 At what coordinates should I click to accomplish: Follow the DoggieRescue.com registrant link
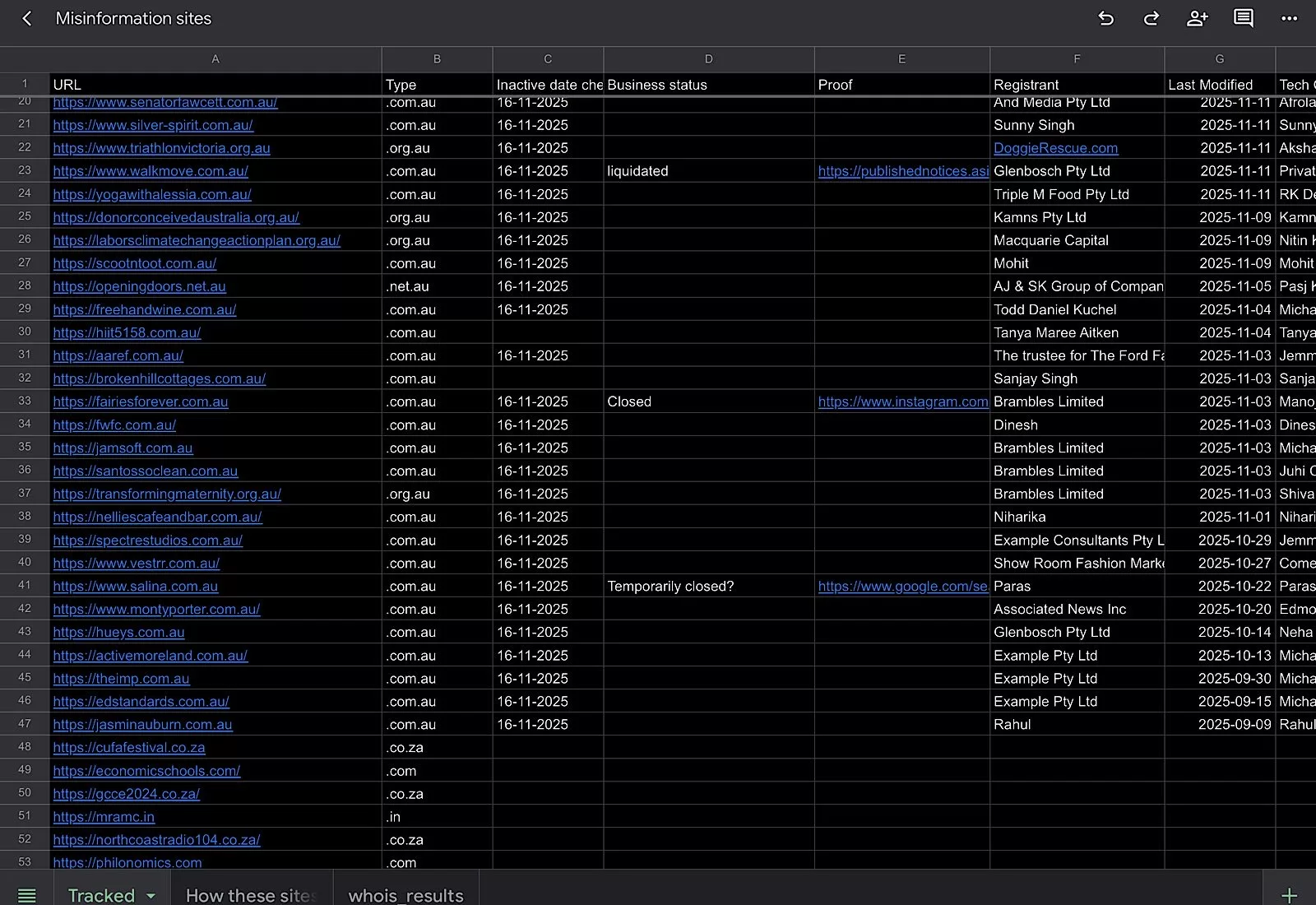click(x=1055, y=148)
